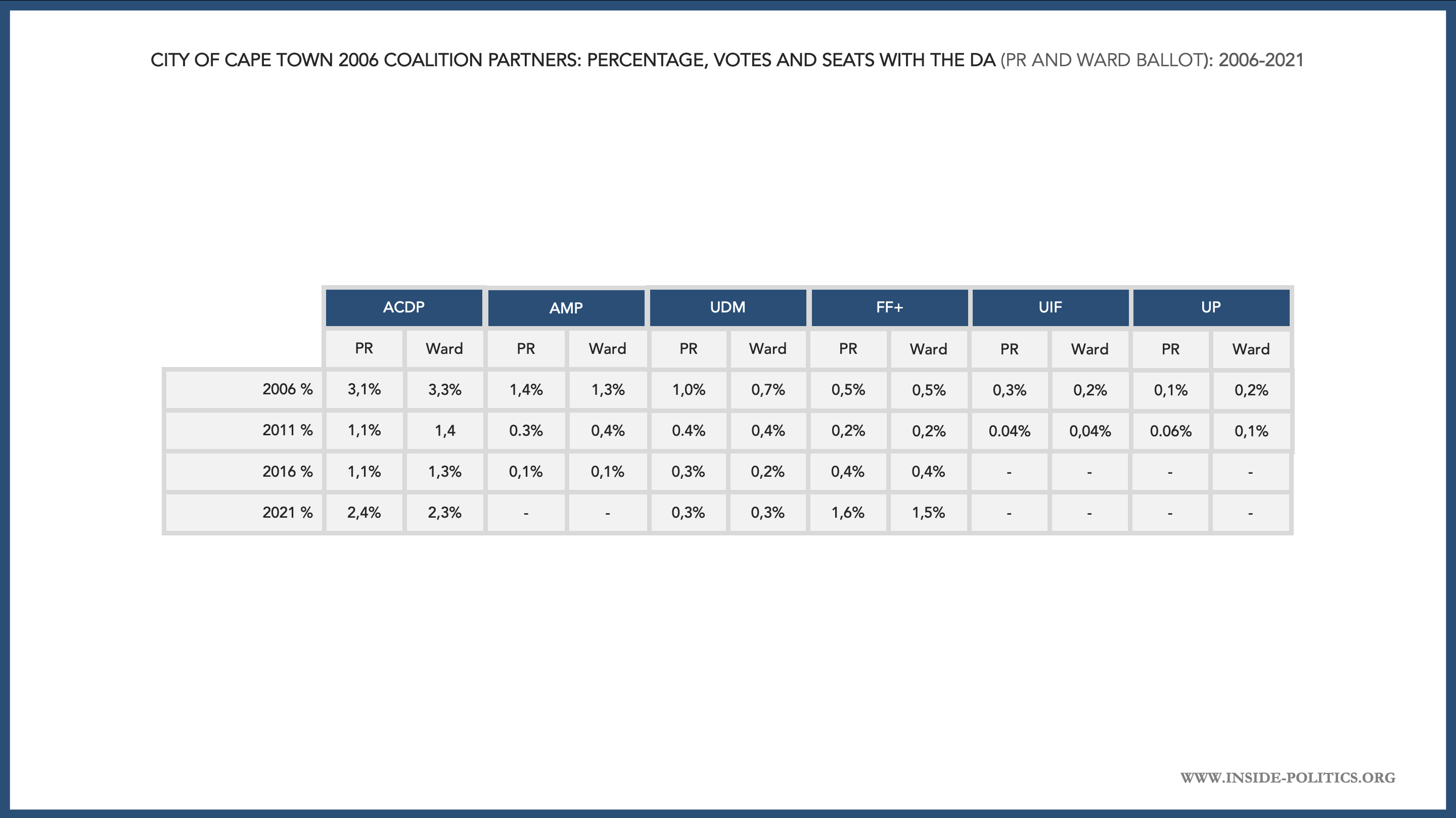Screen dimensions: 1456x818
Task: Select the UIF column header
Action: click(x=1050, y=307)
